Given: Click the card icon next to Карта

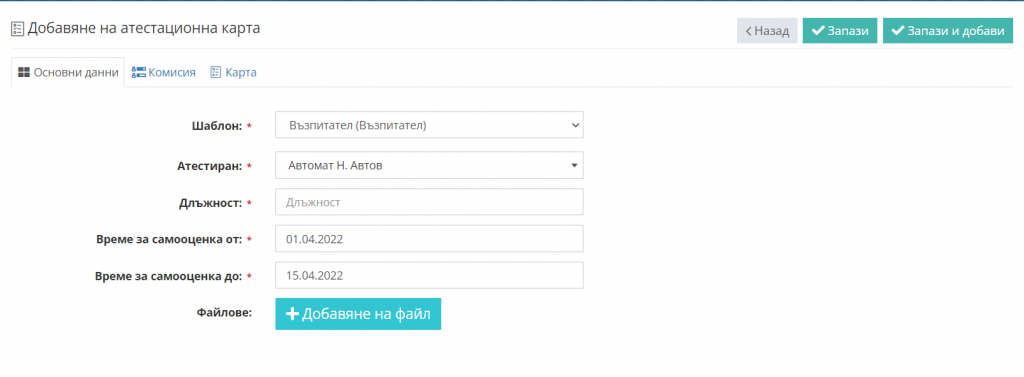Looking at the screenshot, I should point(216,73).
